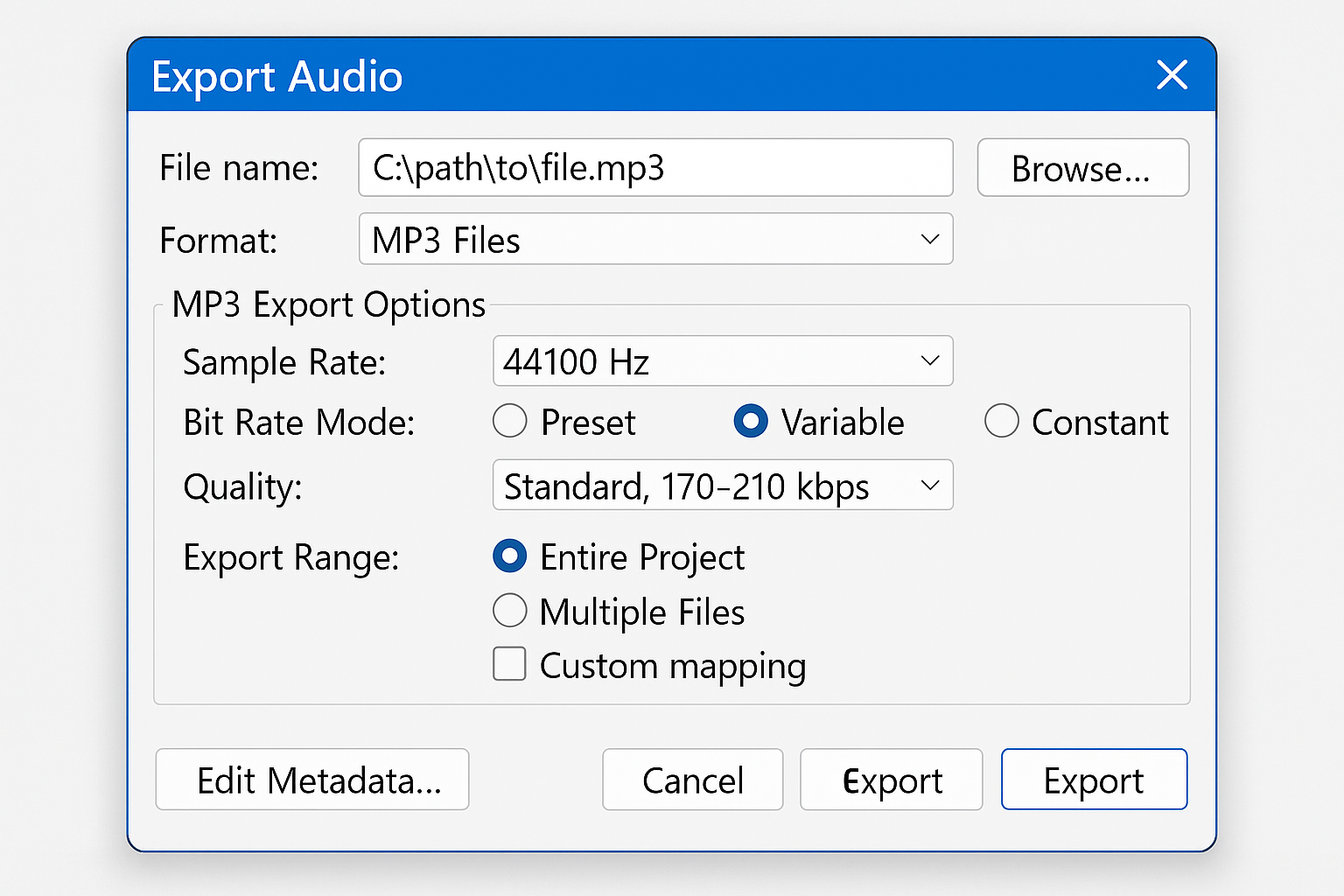Click the Cancel button
The height and width of the screenshot is (896, 1344).
coord(692,780)
